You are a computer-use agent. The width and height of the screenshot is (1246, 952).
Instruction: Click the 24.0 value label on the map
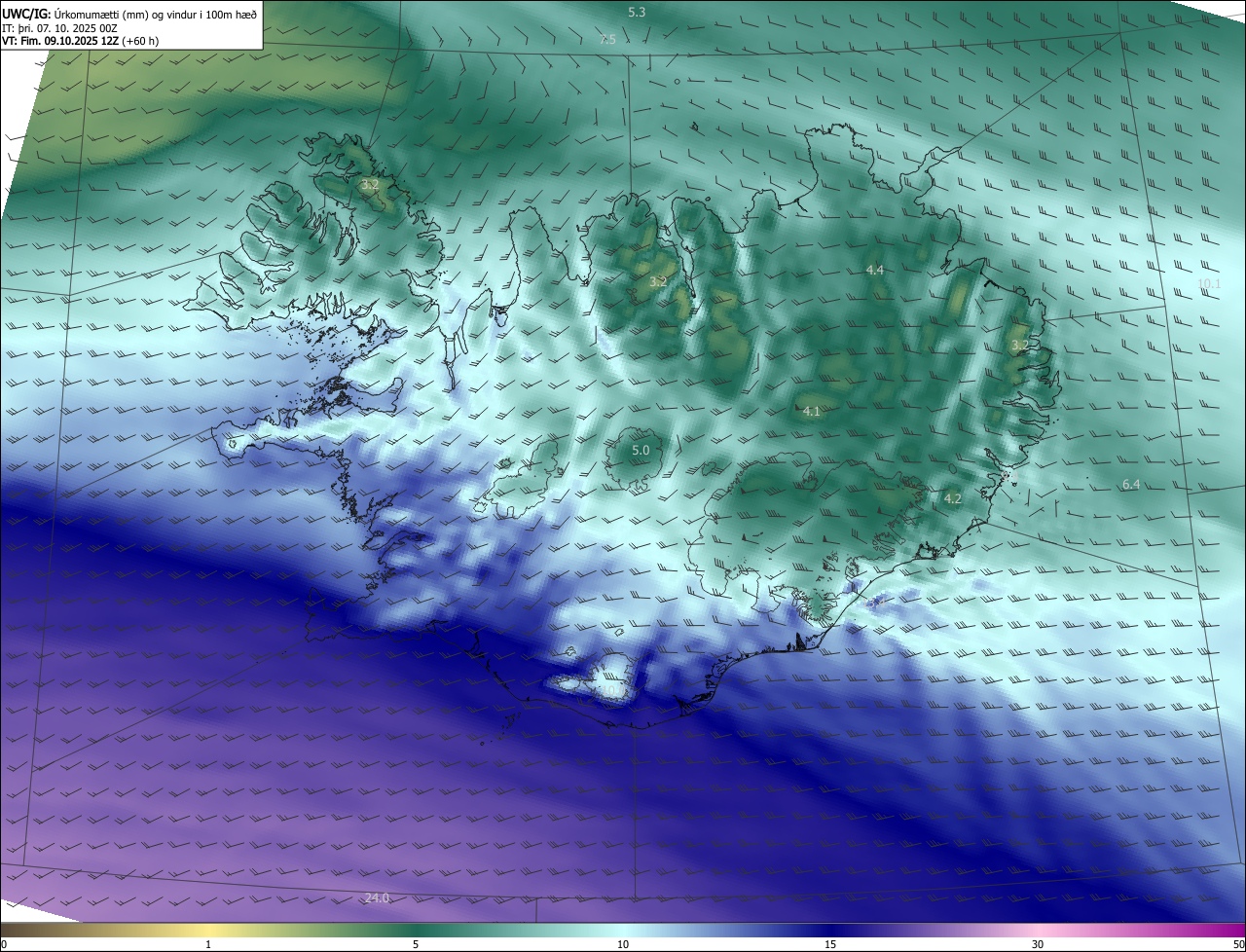(377, 897)
